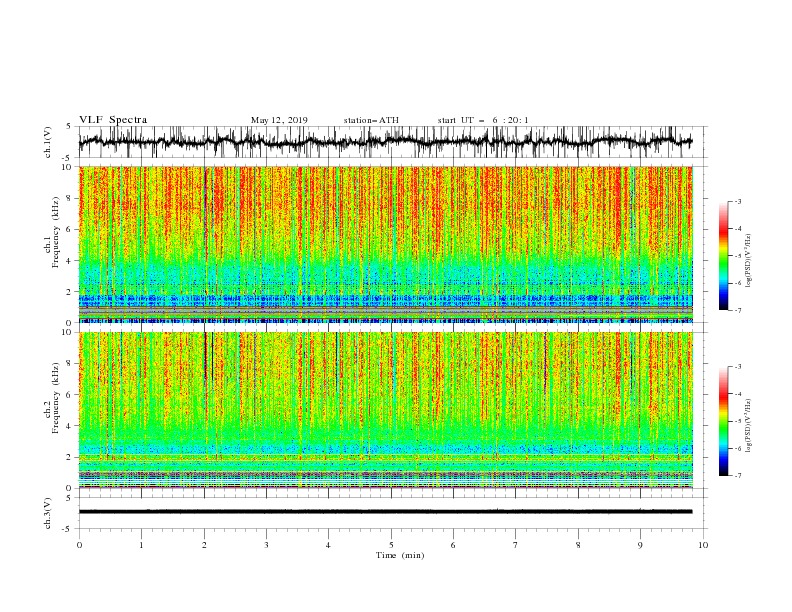Click the ch.2 PSD color scale bar

click(724, 421)
